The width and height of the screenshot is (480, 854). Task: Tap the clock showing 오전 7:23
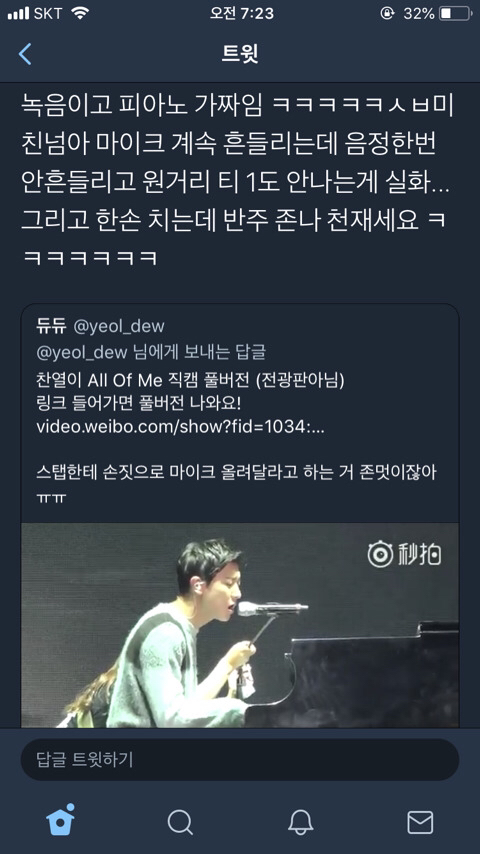pyautogui.click(x=242, y=13)
